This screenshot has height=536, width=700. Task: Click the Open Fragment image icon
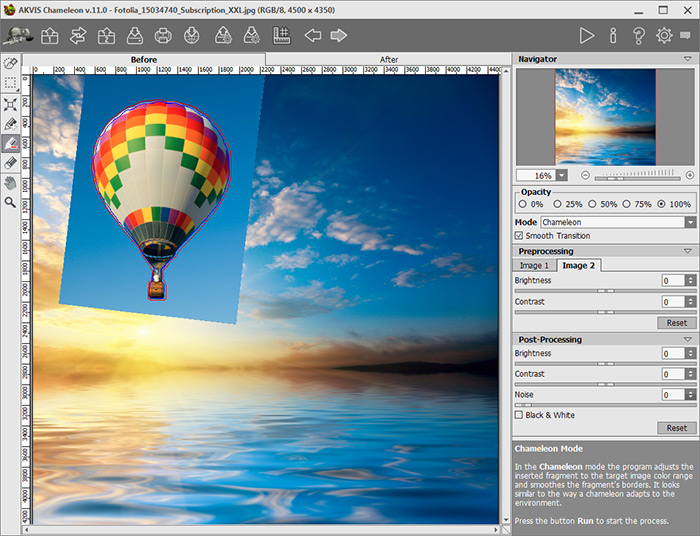click(x=106, y=35)
